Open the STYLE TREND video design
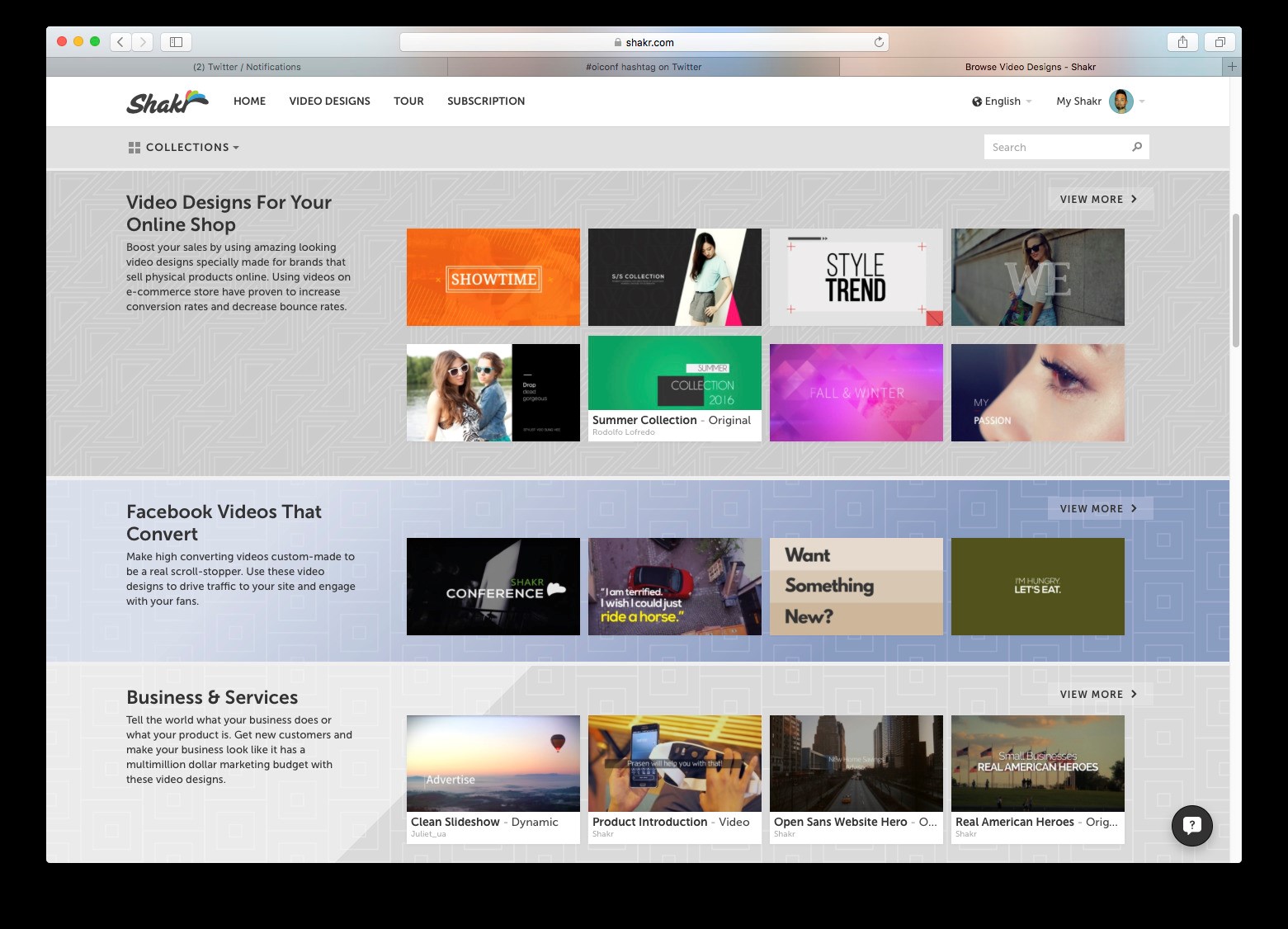This screenshot has width=1288, height=929. (x=856, y=277)
